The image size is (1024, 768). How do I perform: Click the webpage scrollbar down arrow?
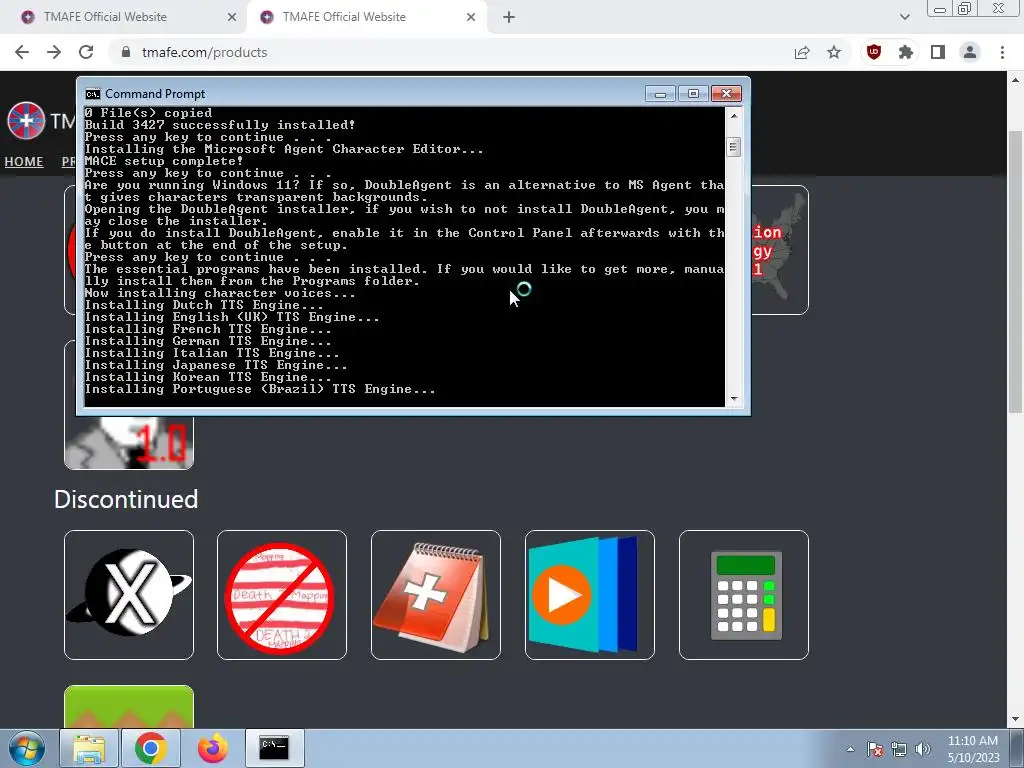[1015, 719]
